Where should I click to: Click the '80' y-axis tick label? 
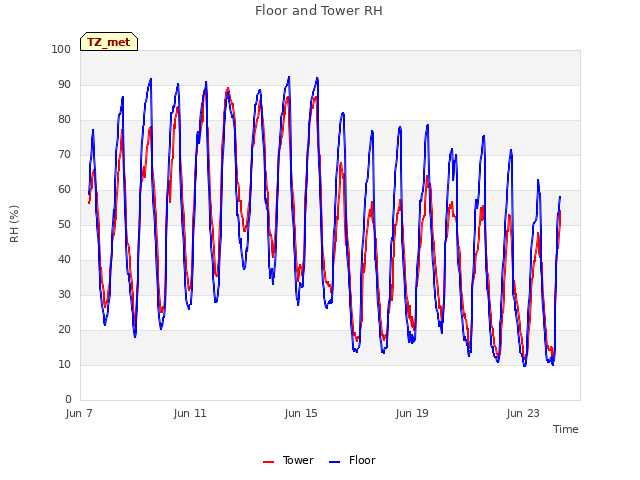pyautogui.click(x=64, y=120)
